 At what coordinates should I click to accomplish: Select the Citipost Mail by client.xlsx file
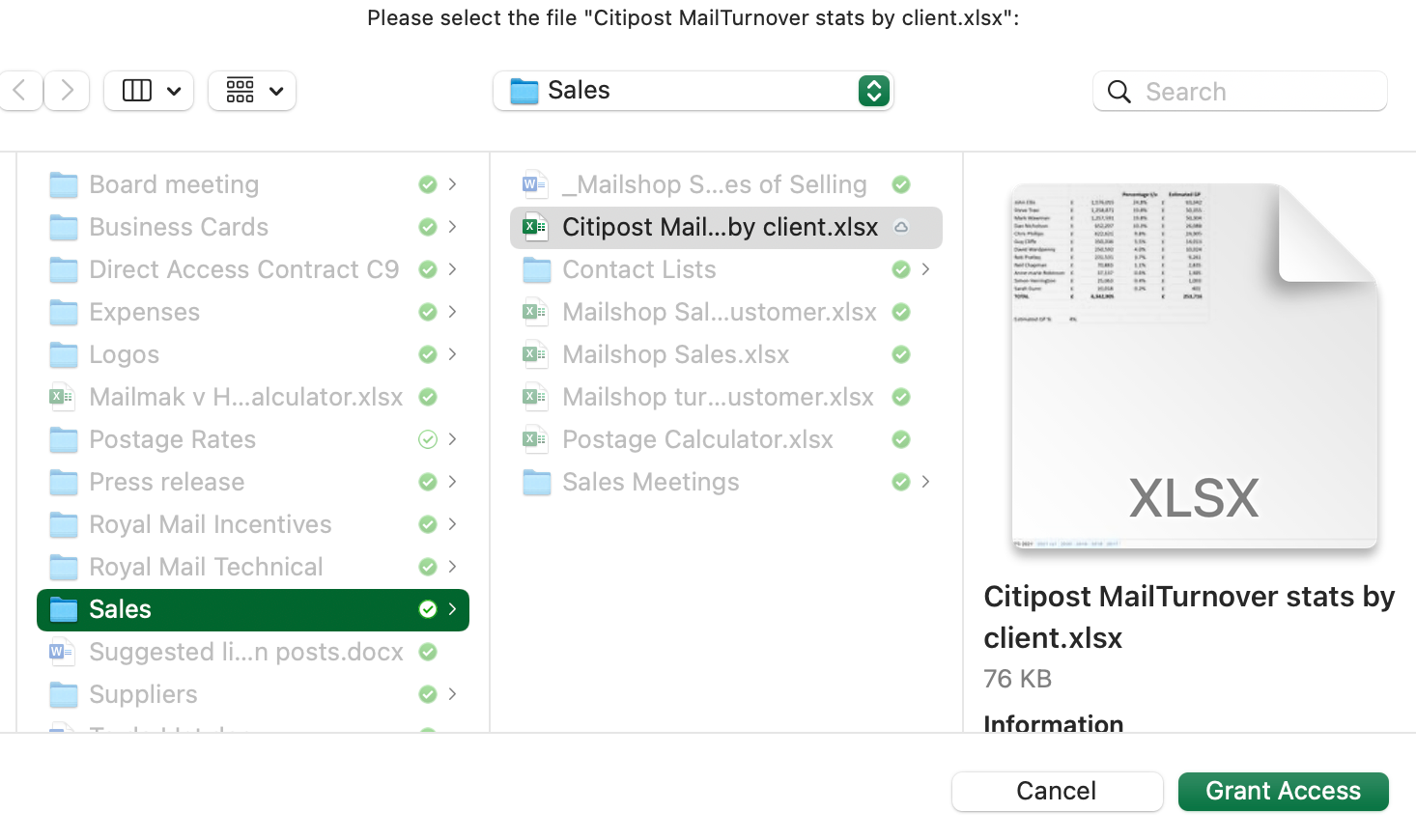tap(720, 227)
